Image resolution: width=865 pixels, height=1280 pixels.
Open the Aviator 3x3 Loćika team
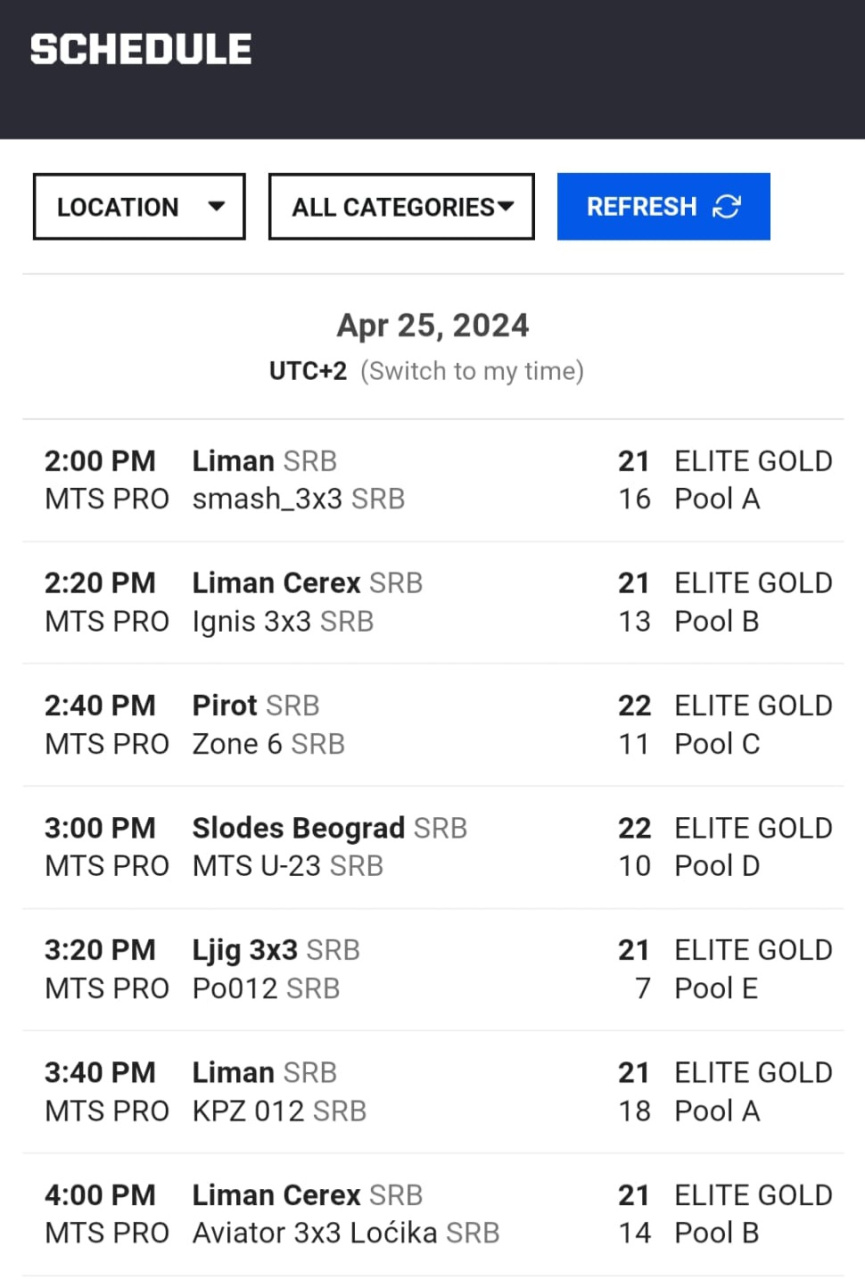click(x=315, y=1233)
